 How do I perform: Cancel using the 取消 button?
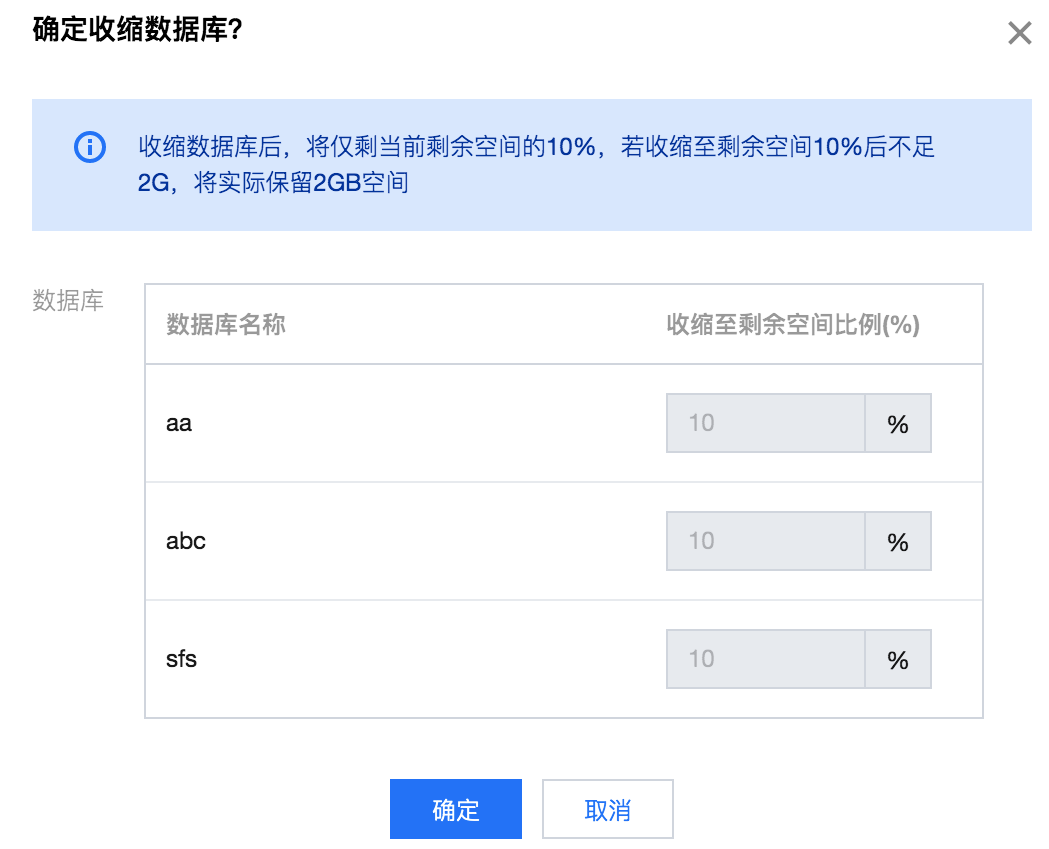[x=607, y=809]
